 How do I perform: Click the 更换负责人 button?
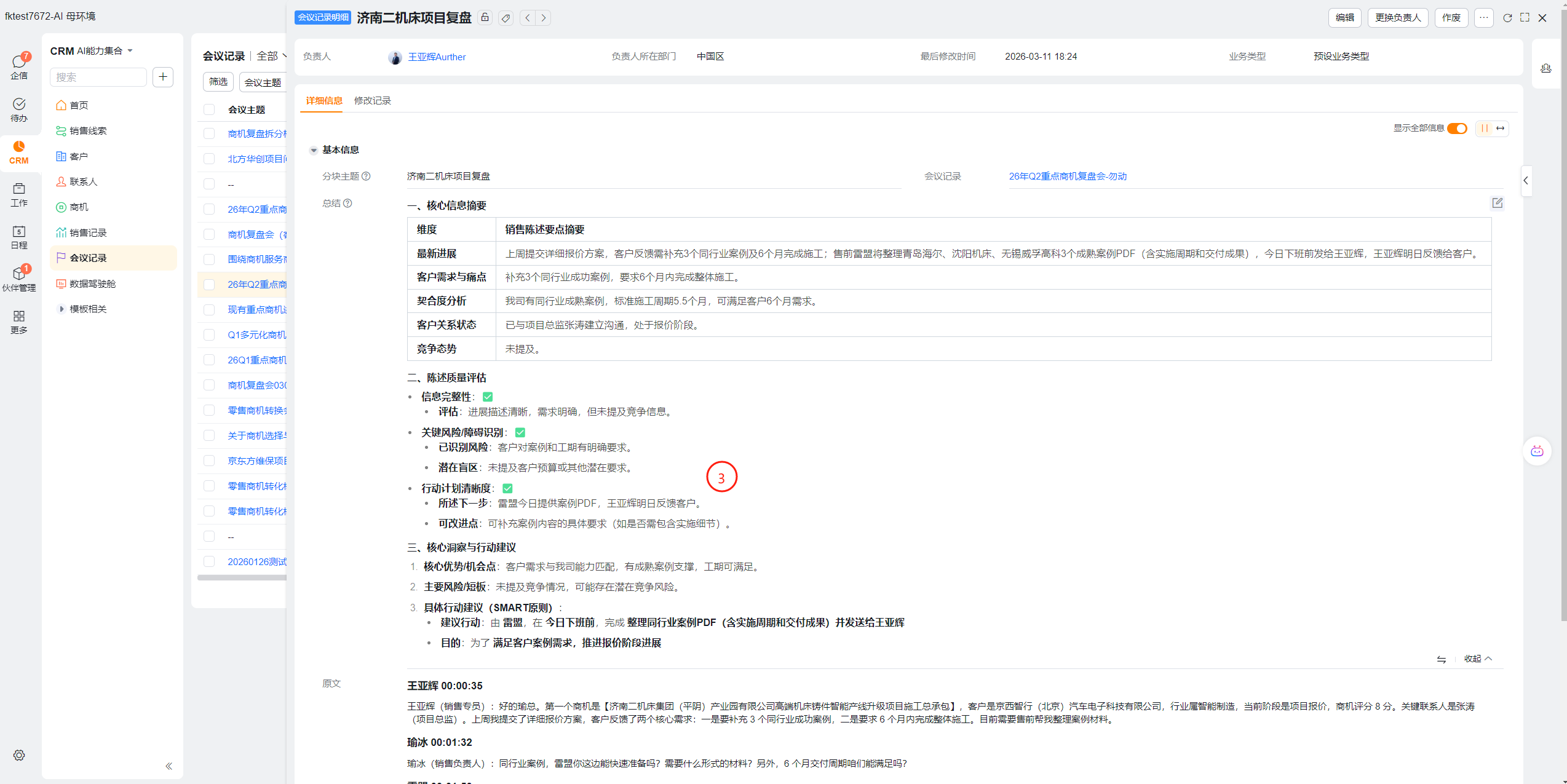click(x=1397, y=18)
